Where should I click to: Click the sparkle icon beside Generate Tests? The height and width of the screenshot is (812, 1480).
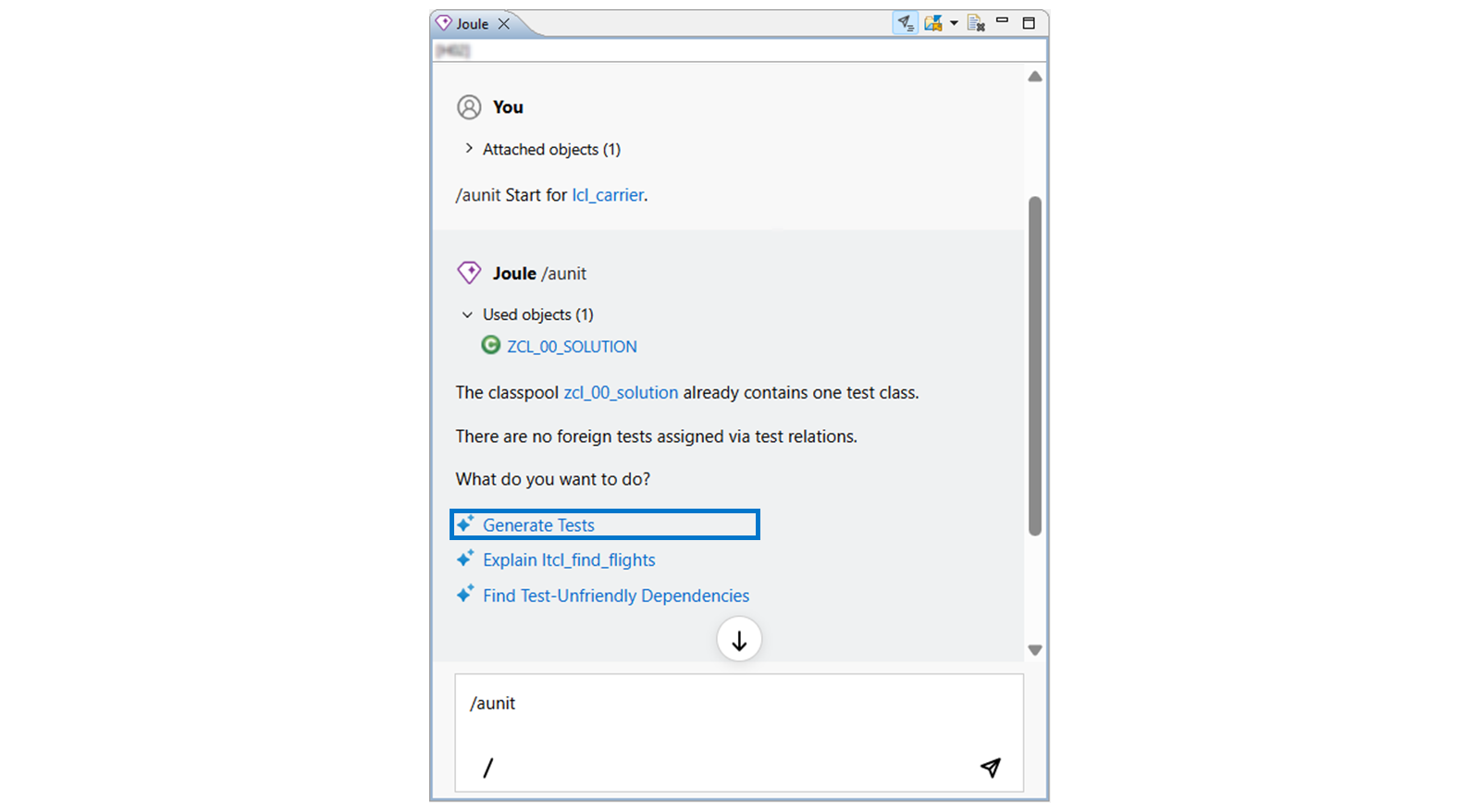coord(465,523)
